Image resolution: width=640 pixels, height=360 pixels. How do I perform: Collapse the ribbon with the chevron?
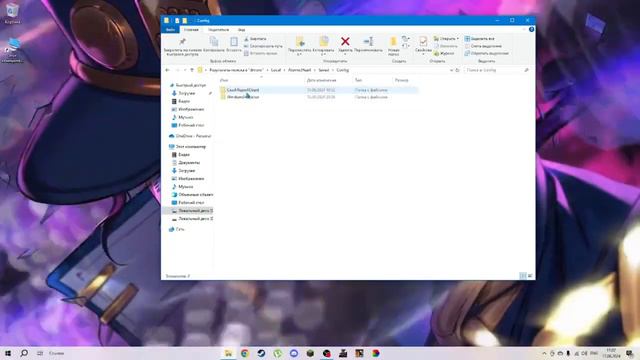click(524, 29)
